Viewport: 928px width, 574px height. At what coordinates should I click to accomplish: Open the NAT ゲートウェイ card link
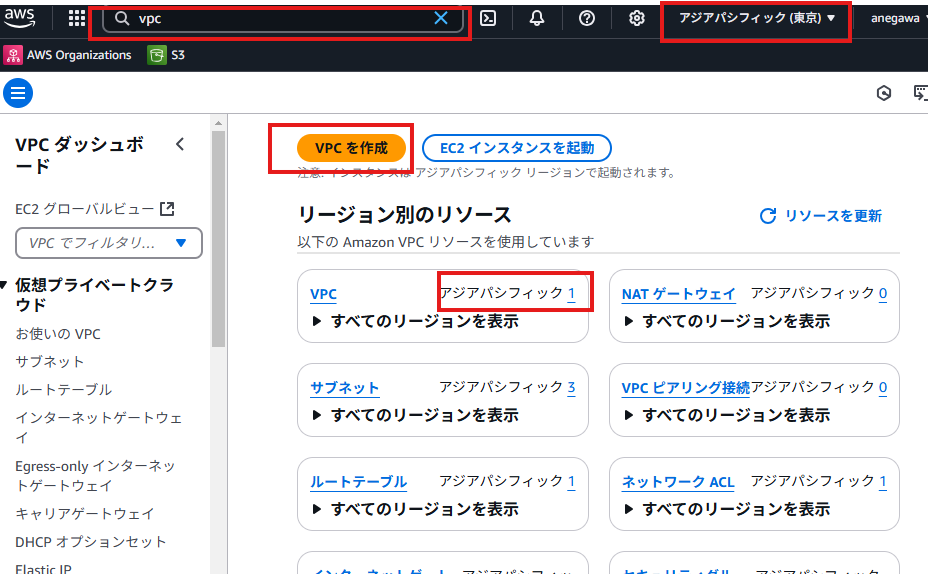click(678, 294)
